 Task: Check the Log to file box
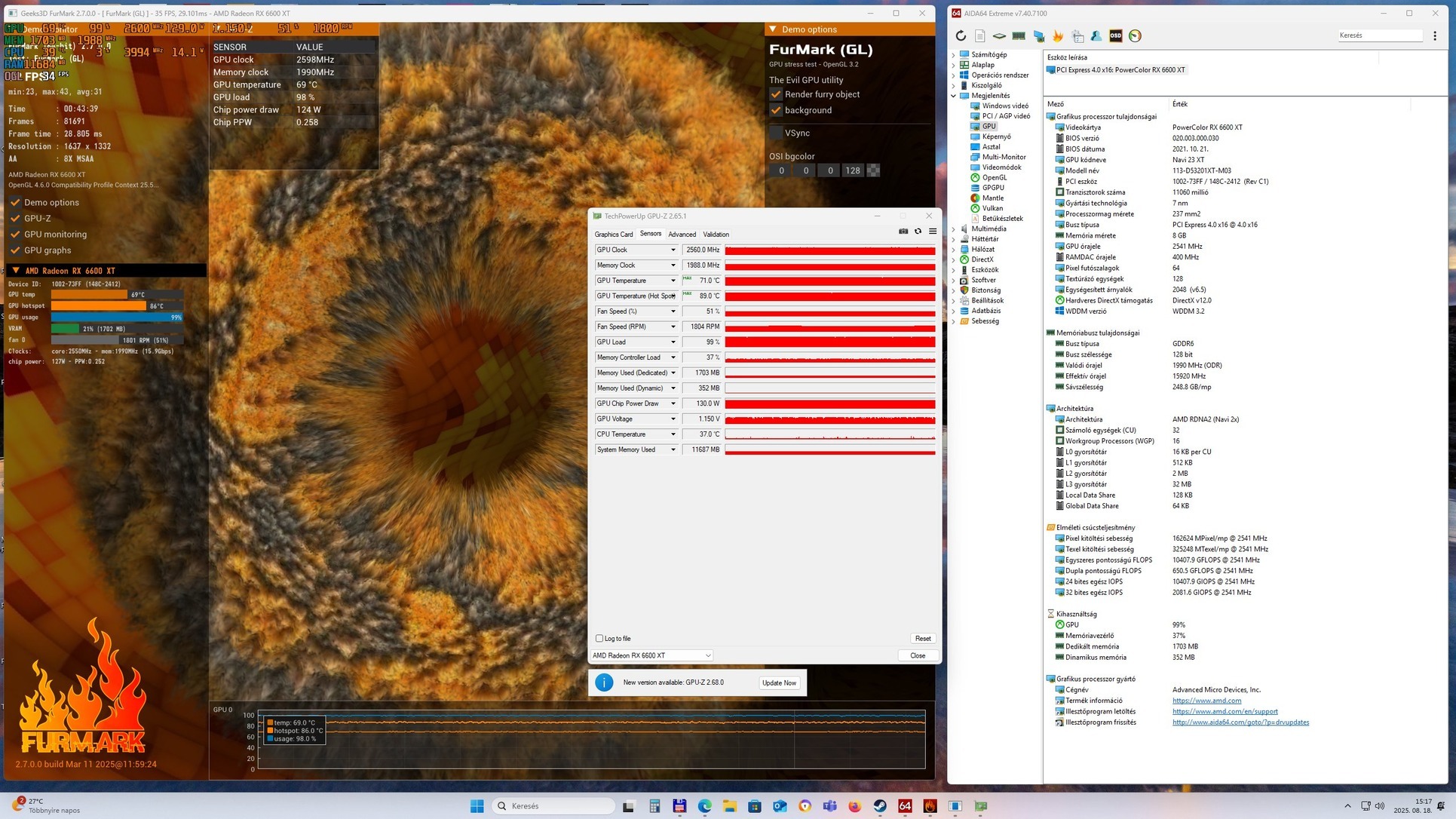599,639
